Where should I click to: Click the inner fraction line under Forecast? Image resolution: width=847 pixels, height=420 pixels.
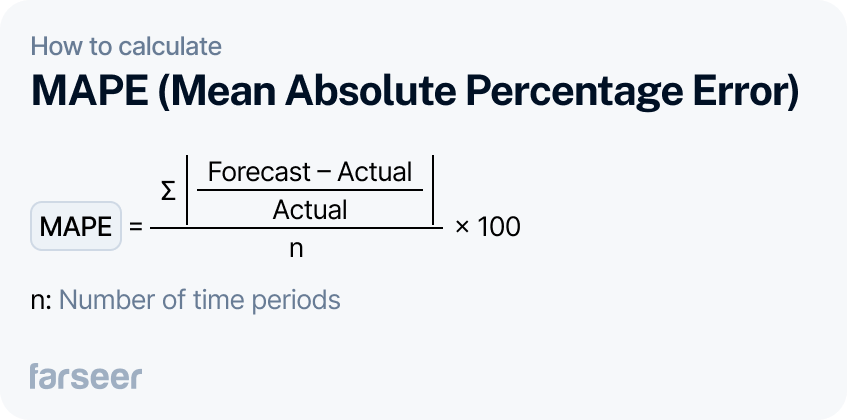pyautogui.click(x=310, y=189)
